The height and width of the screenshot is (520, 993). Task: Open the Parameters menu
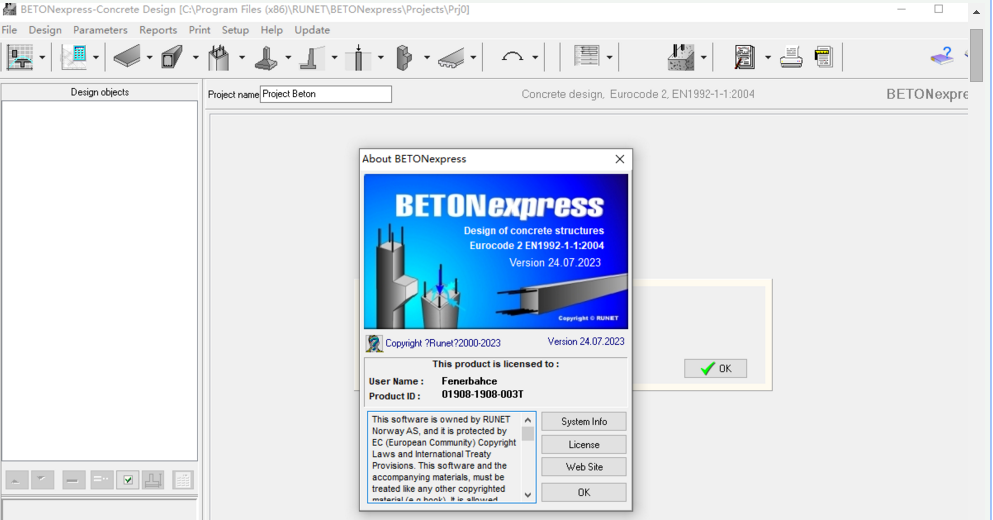coord(100,30)
